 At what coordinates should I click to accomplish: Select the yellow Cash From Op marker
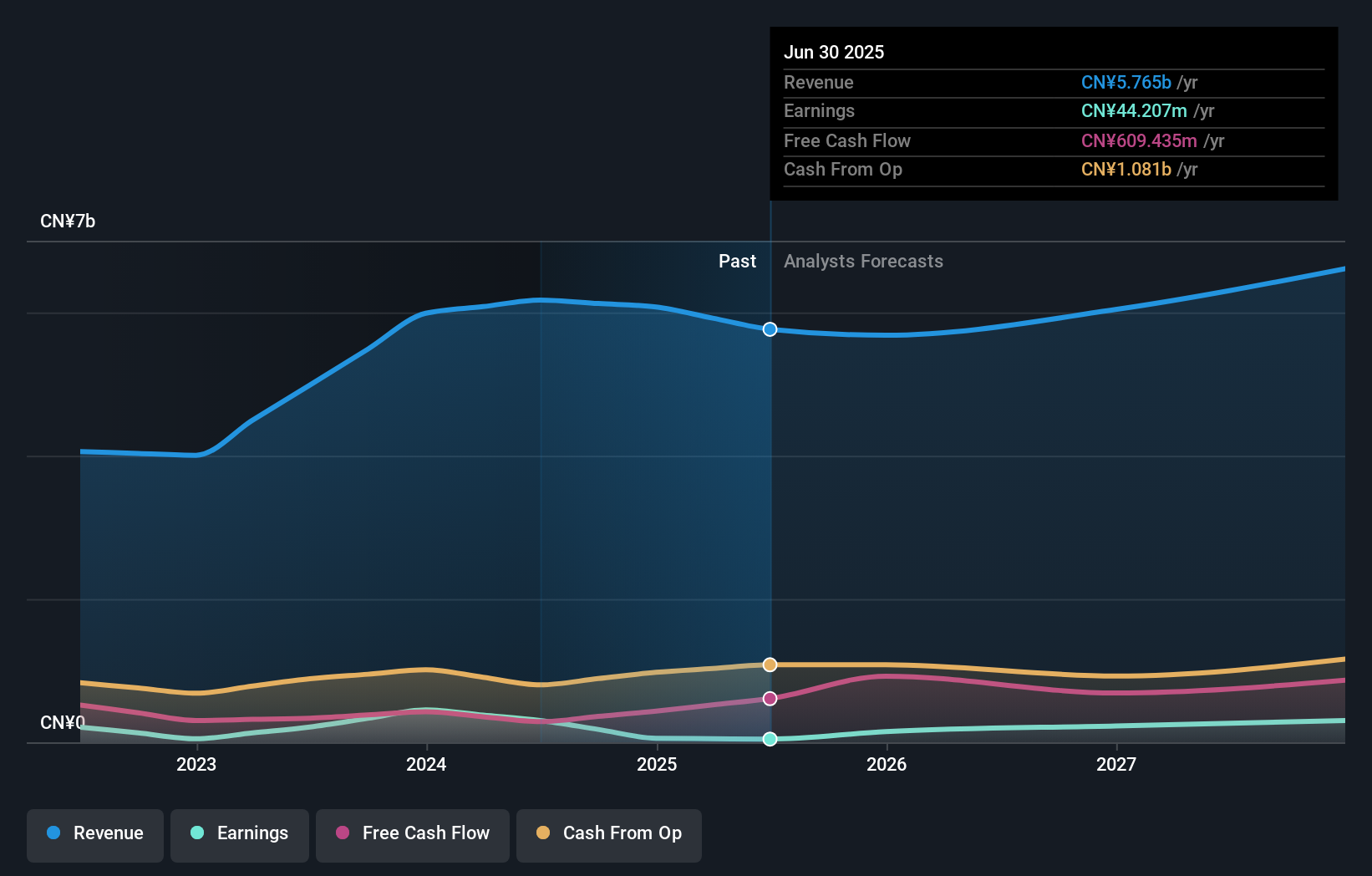770,665
